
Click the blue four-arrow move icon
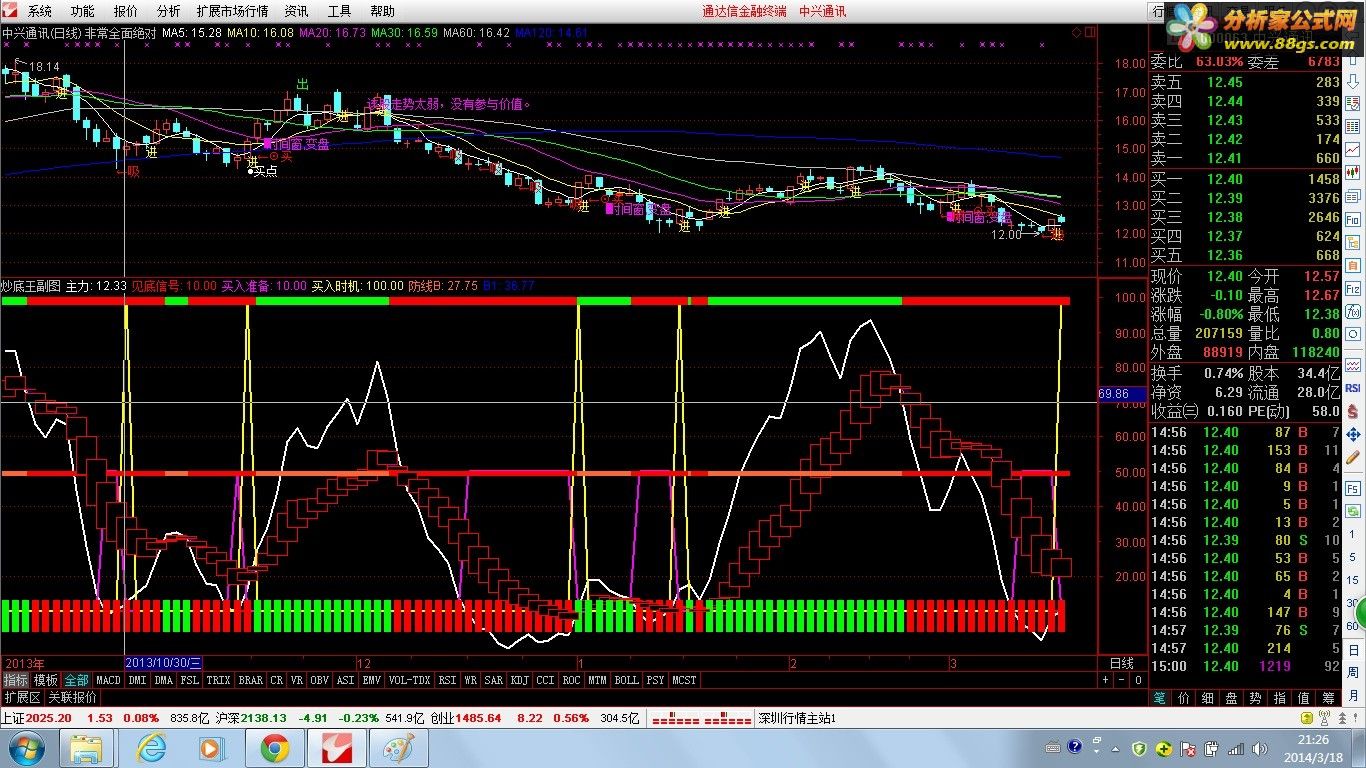1352,434
